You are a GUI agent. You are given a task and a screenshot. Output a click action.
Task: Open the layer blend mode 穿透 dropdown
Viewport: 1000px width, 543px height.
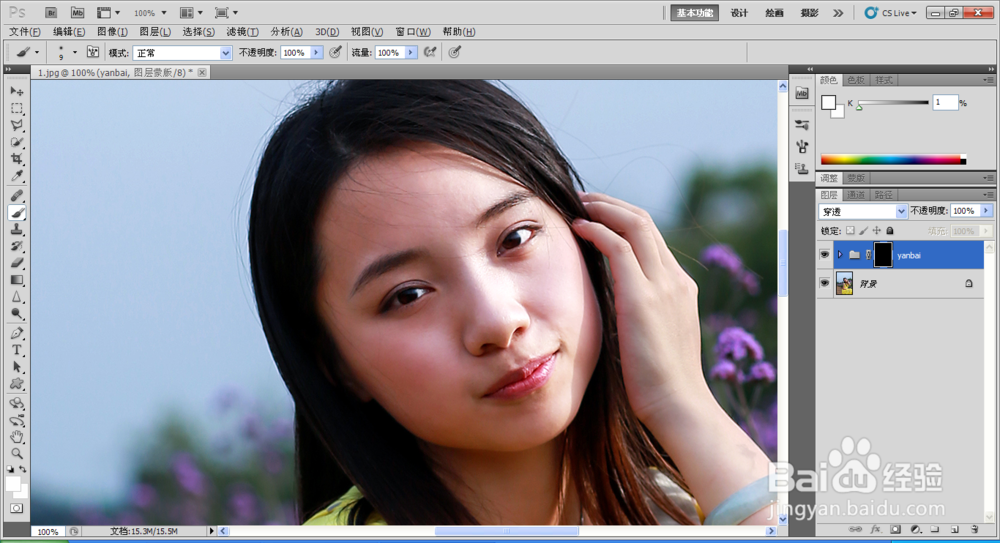(x=863, y=211)
